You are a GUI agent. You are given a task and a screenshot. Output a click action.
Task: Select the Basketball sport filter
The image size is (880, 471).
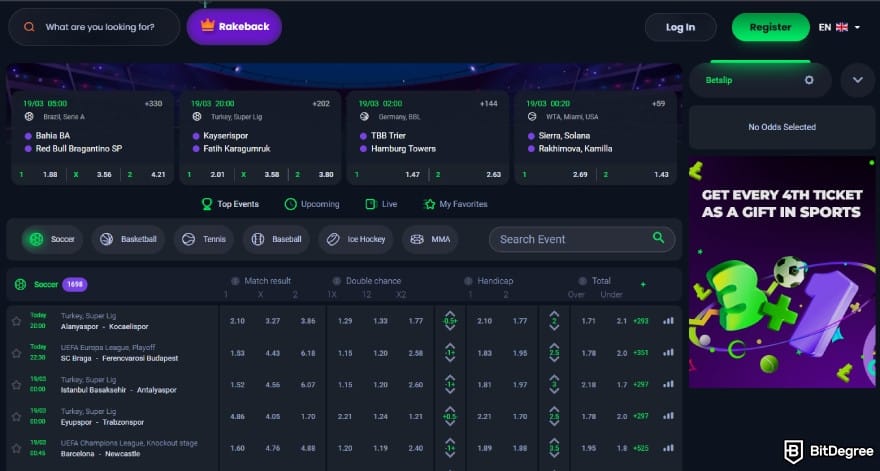click(x=128, y=239)
